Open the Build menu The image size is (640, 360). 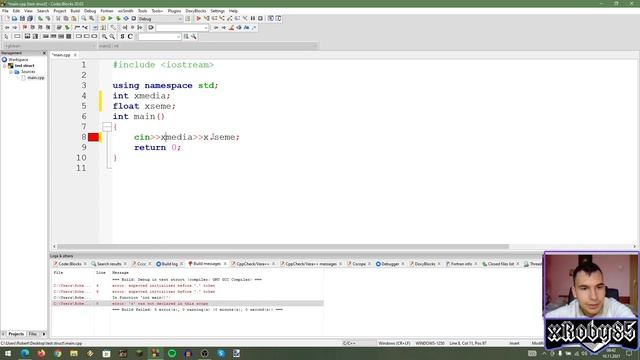tap(75, 11)
